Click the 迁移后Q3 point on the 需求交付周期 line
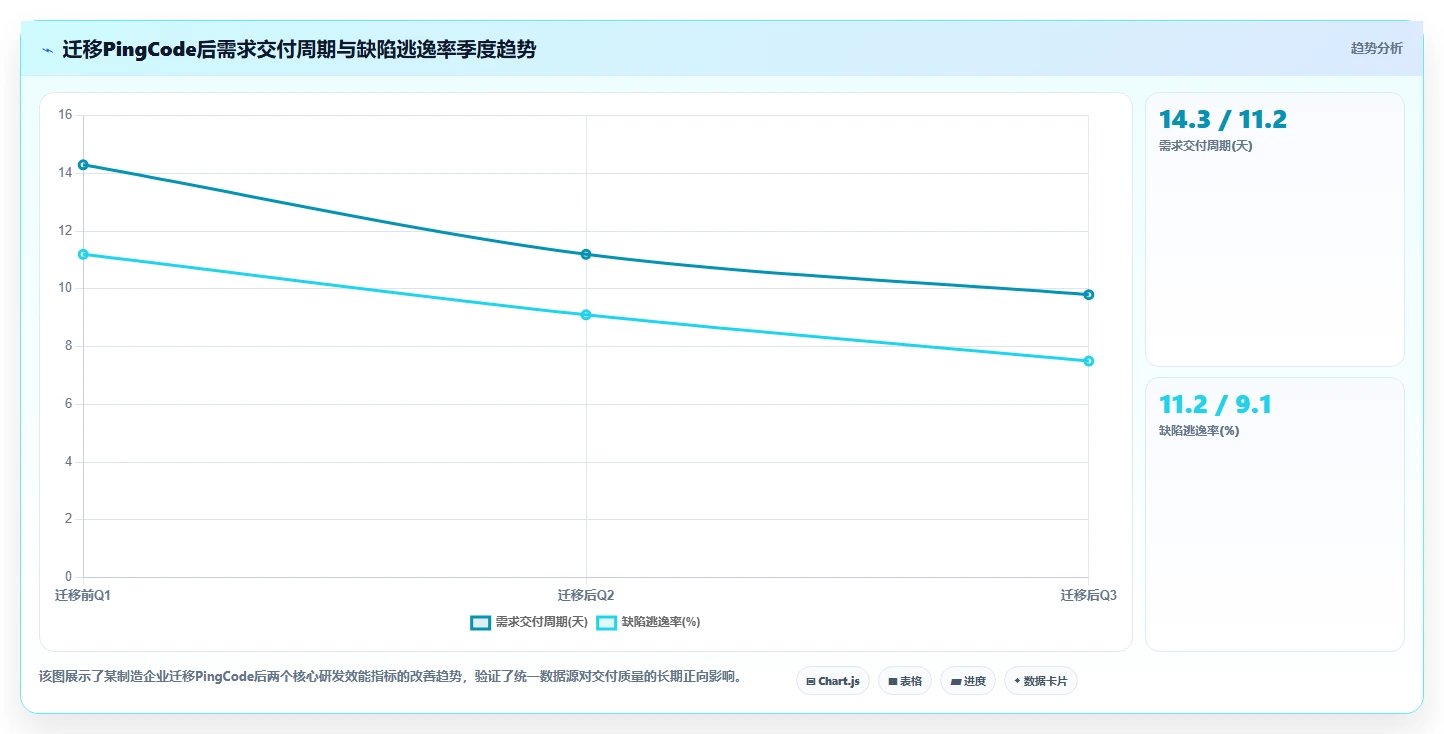Viewport: 1444px width, 734px height. (1089, 295)
